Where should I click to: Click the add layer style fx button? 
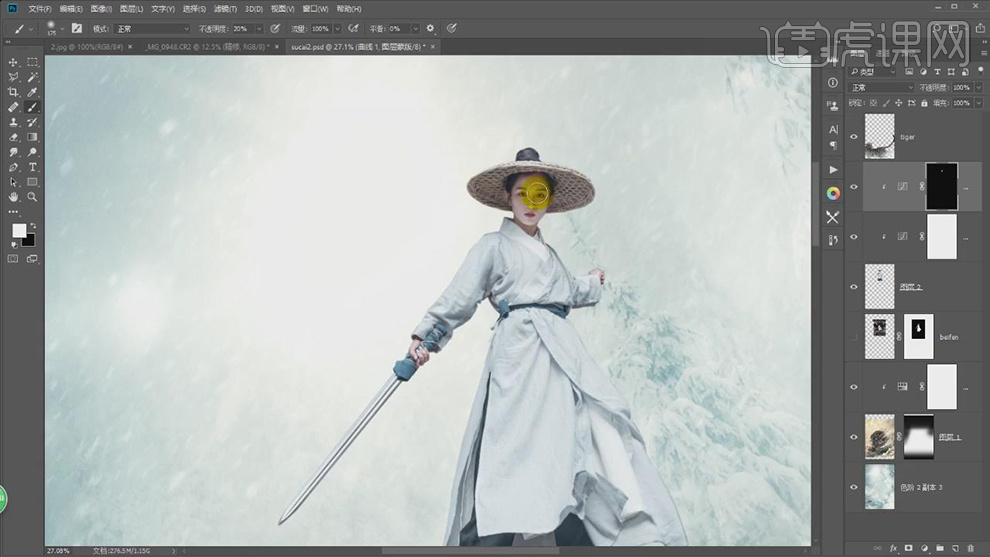(893, 548)
